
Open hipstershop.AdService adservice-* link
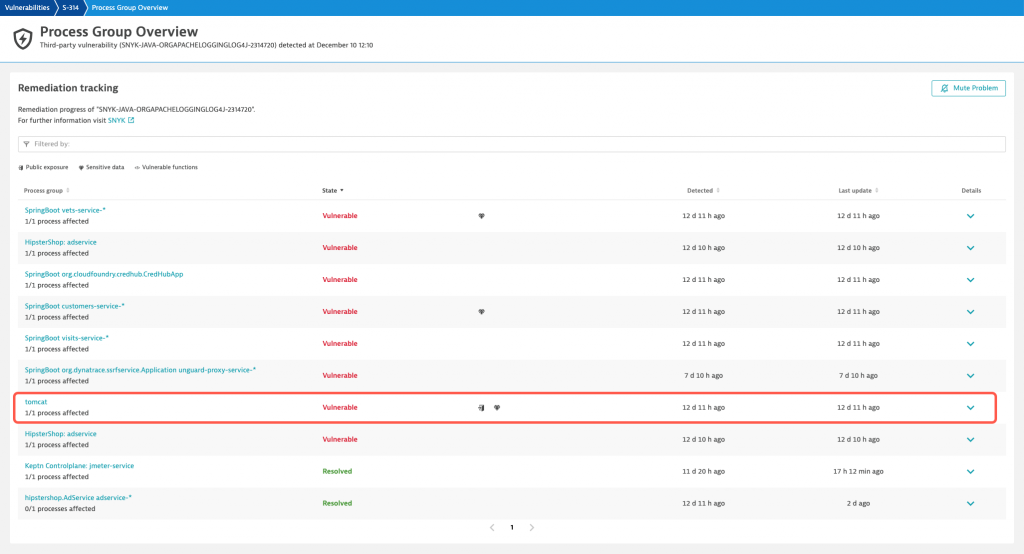(78, 498)
